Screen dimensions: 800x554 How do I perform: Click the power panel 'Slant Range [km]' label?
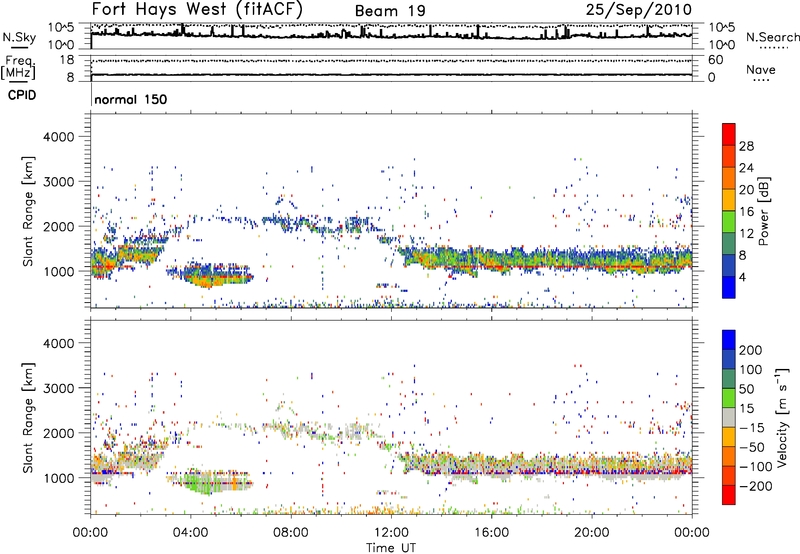pyautogui.click(x=28, y=211)
